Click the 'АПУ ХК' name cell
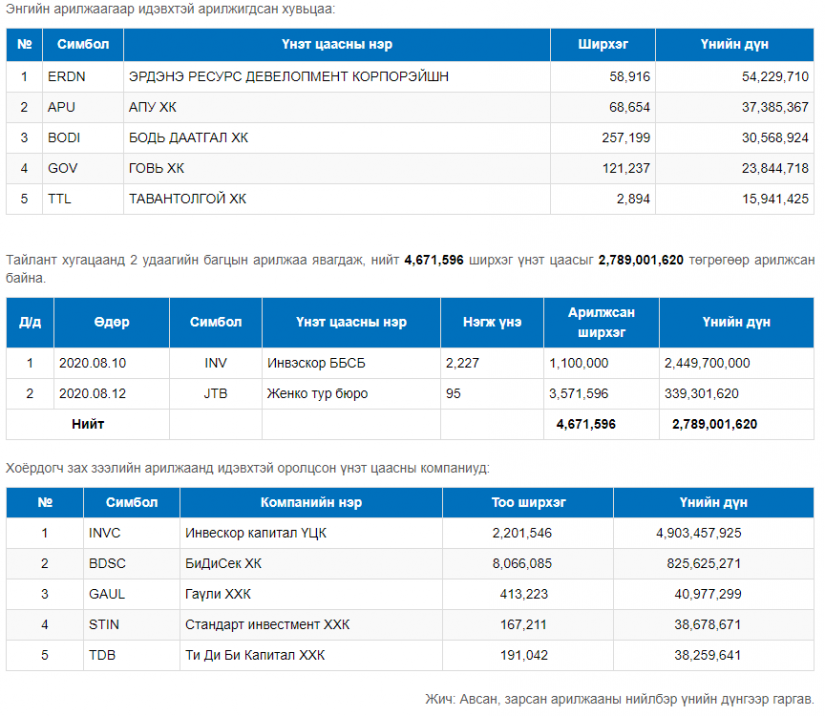Screen dimensions: 825x716 [x=337, y=107]
